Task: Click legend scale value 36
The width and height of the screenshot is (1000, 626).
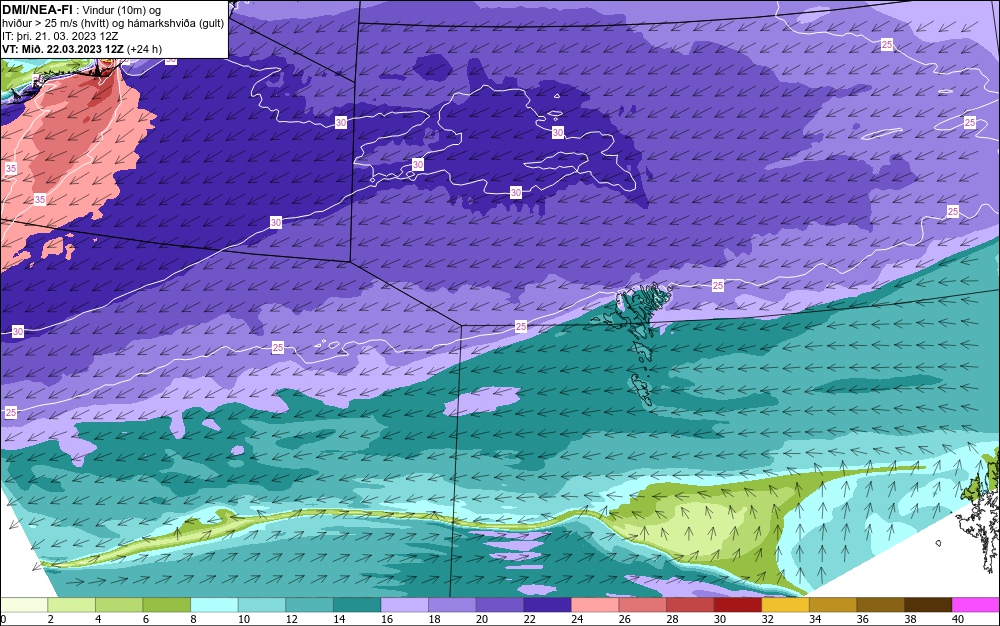Action: [x=862, y=619]
